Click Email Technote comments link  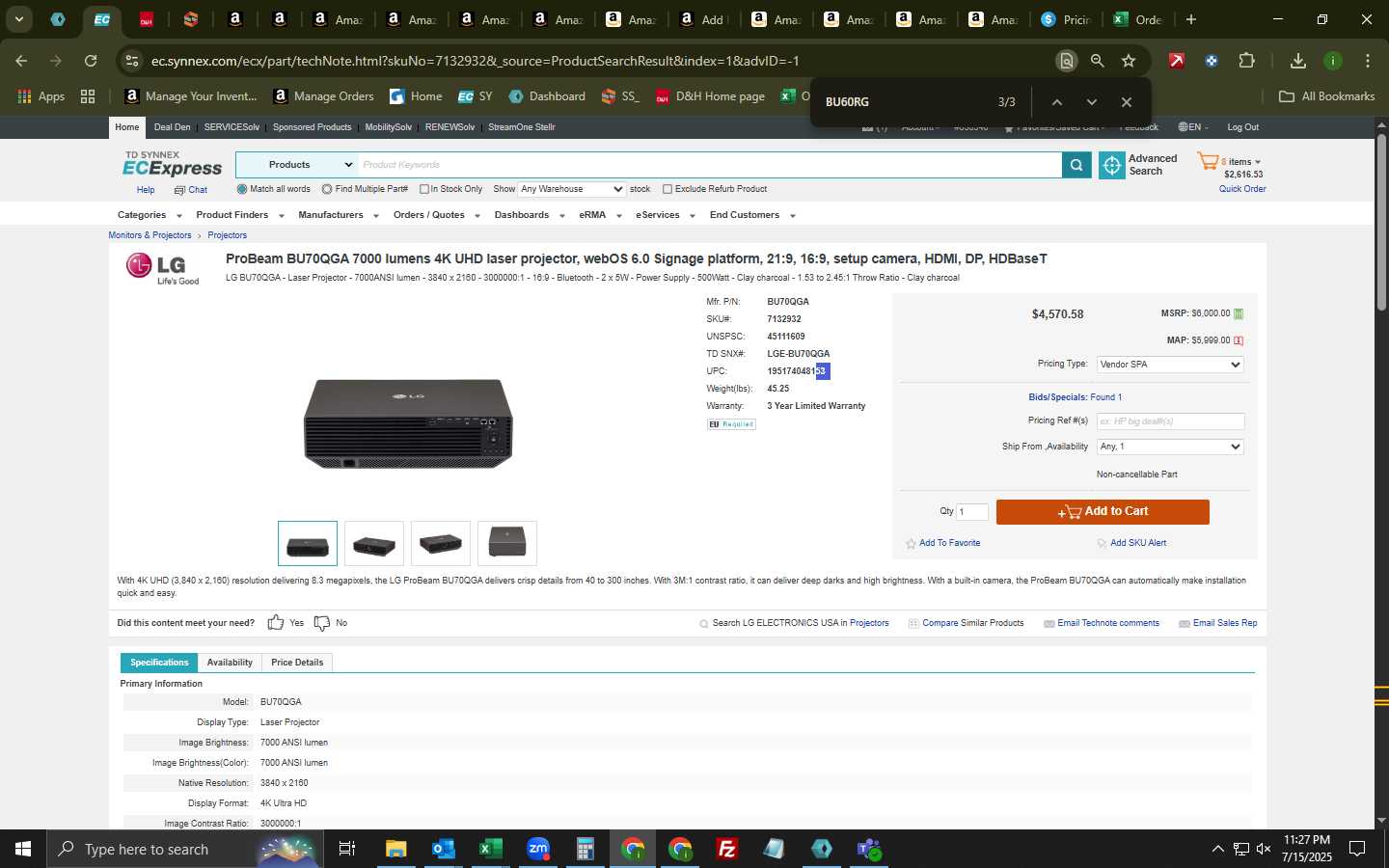(1108, 623)
